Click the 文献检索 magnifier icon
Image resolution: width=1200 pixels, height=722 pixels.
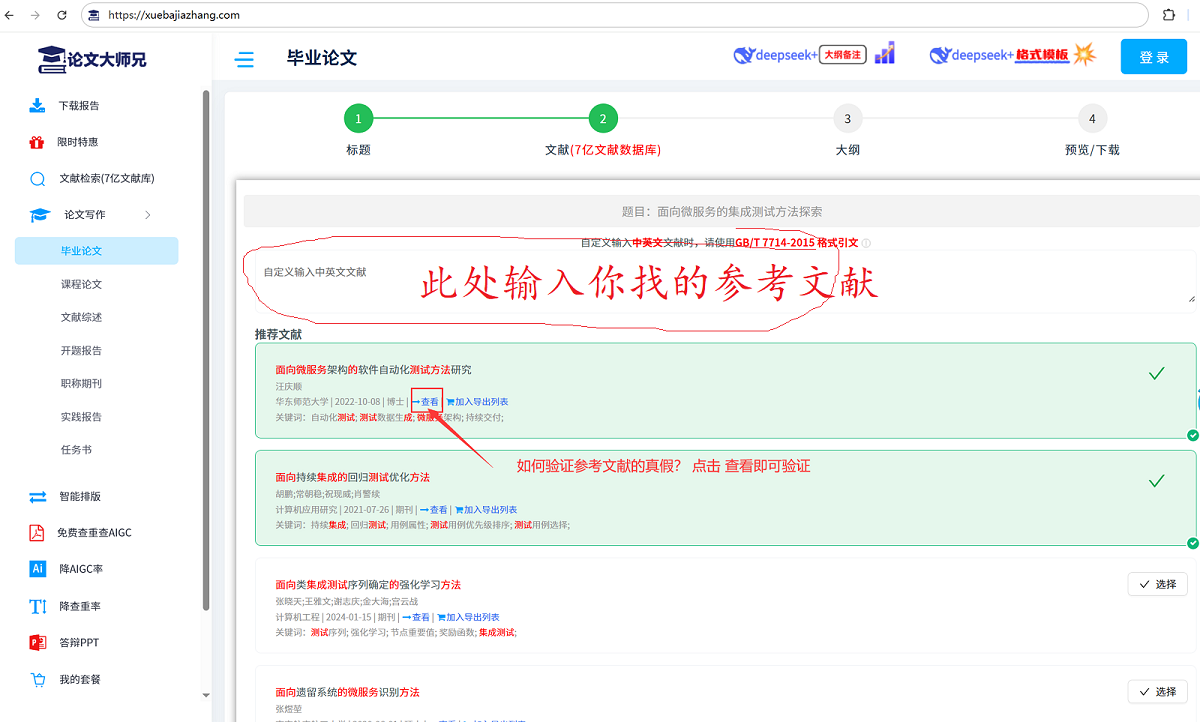tap(37, 179)
